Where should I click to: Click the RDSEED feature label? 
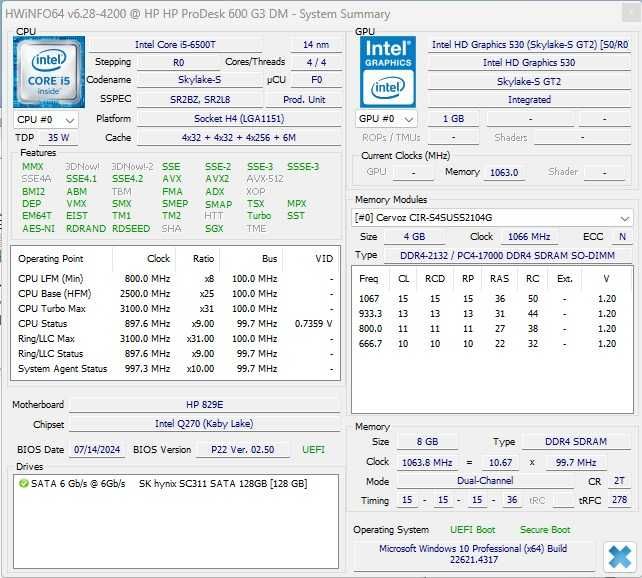(x=131, y=228)
